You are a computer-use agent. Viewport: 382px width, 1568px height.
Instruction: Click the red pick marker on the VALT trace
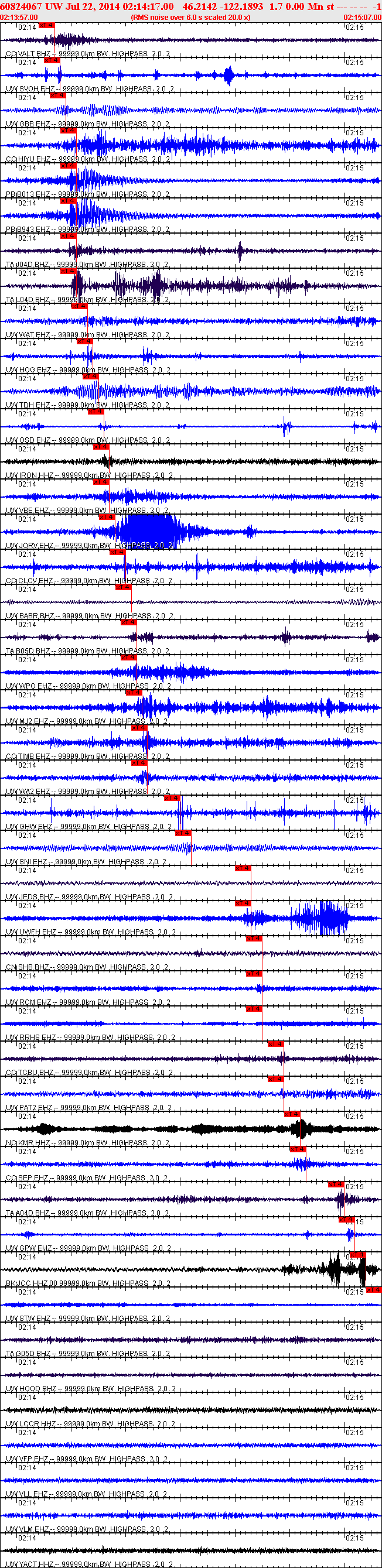point(46,26)
